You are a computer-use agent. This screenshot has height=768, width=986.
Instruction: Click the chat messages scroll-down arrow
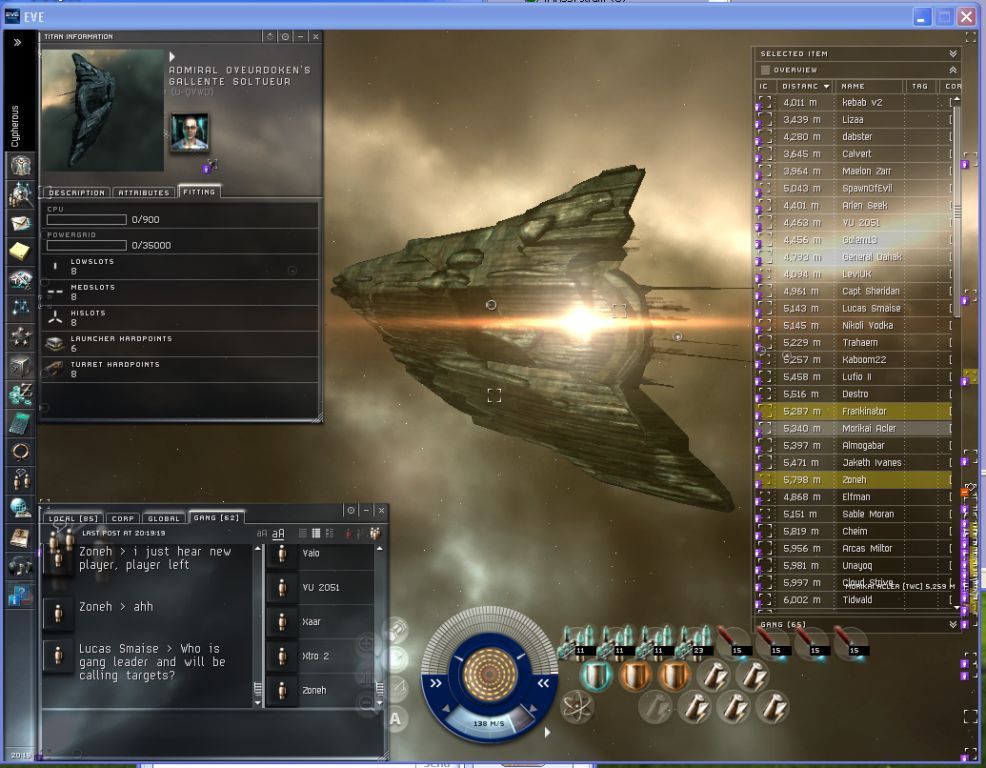point(258,703)
